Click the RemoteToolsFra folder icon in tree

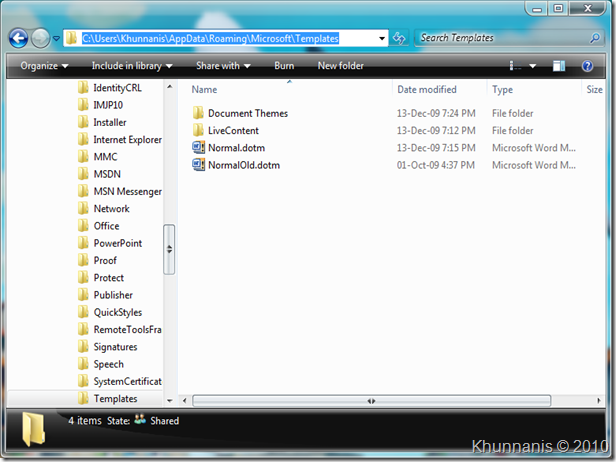coord(83,329)
